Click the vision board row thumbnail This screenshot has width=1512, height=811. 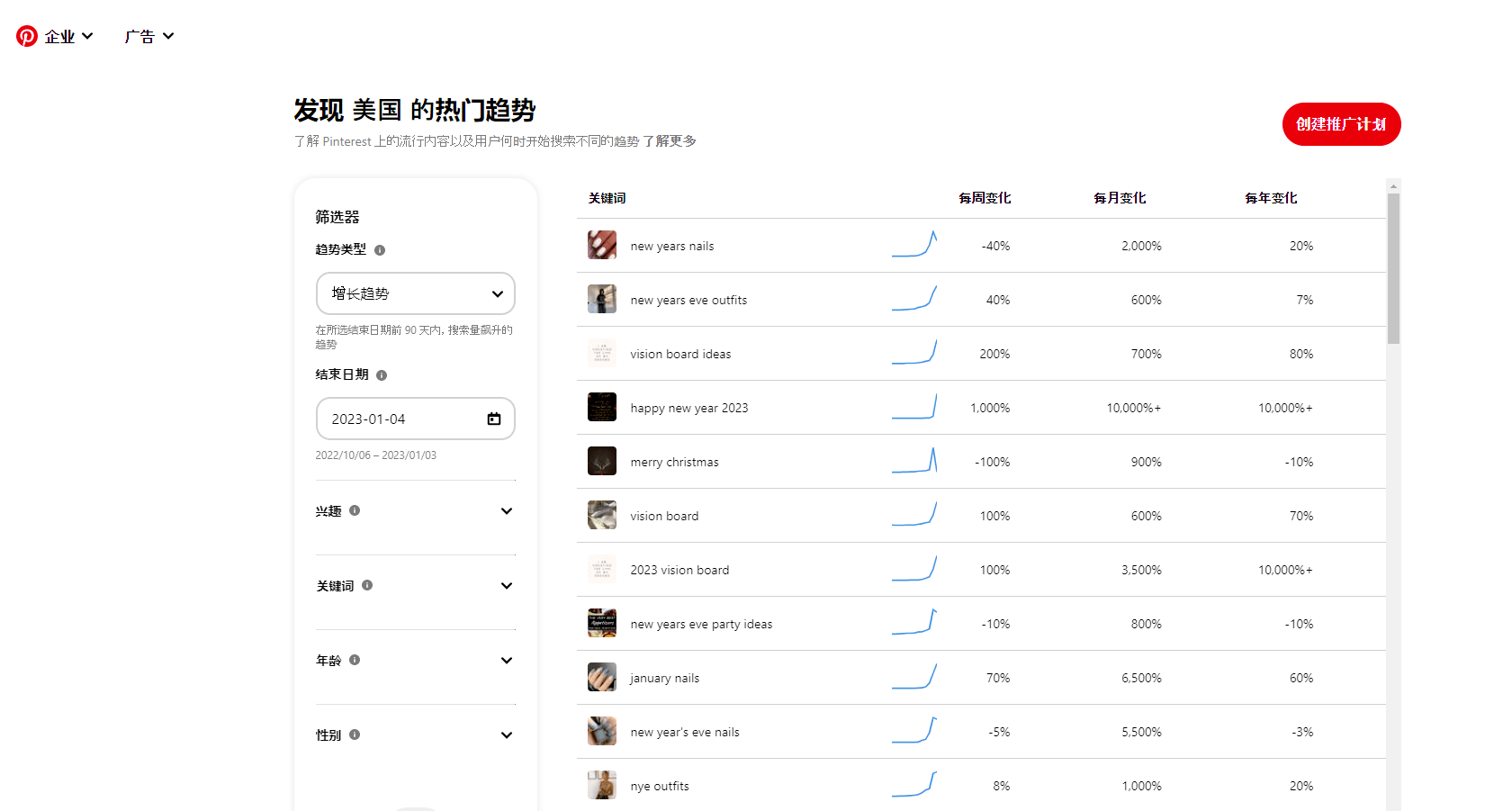[602, 515]
